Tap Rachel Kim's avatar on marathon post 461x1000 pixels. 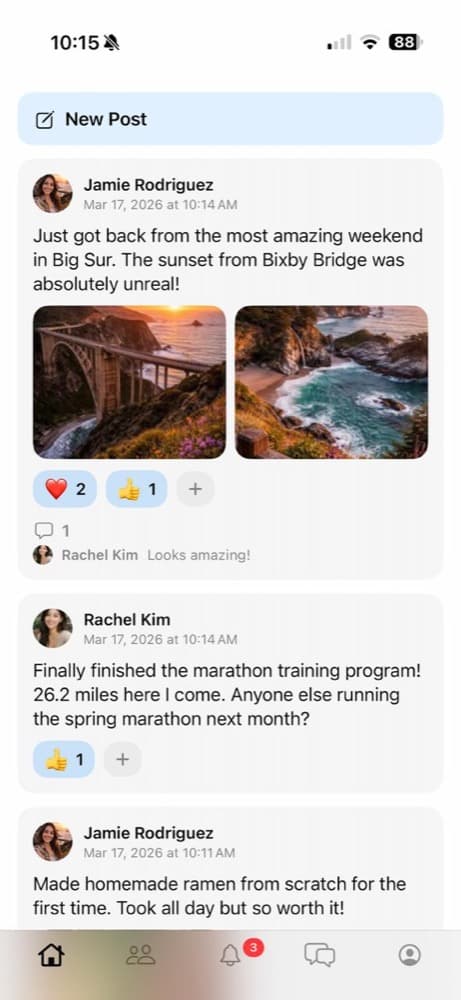[x=52, y=628]
